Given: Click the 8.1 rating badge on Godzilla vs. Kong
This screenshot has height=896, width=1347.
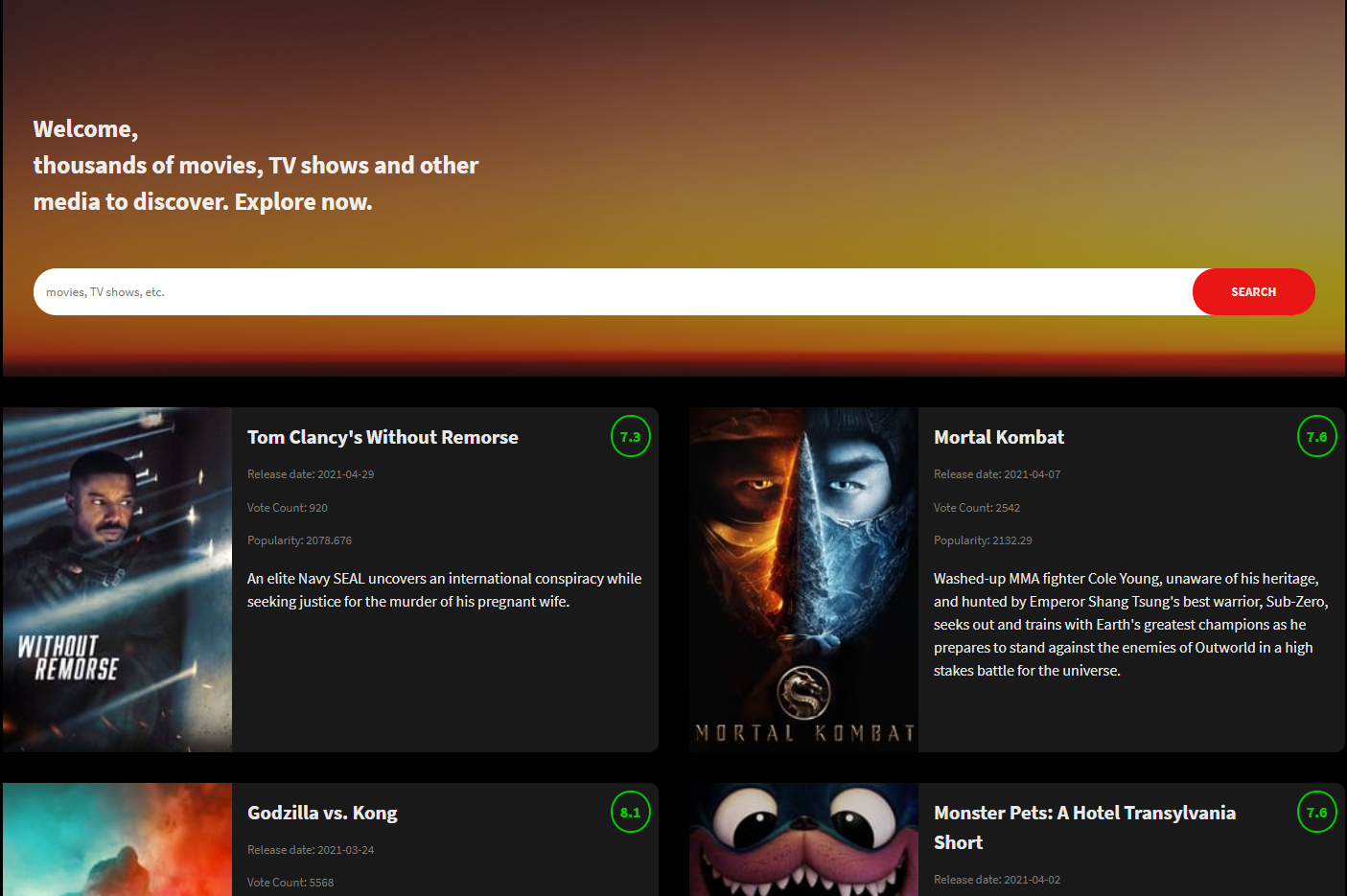Looking at the screenshot, I should [631, 813].
